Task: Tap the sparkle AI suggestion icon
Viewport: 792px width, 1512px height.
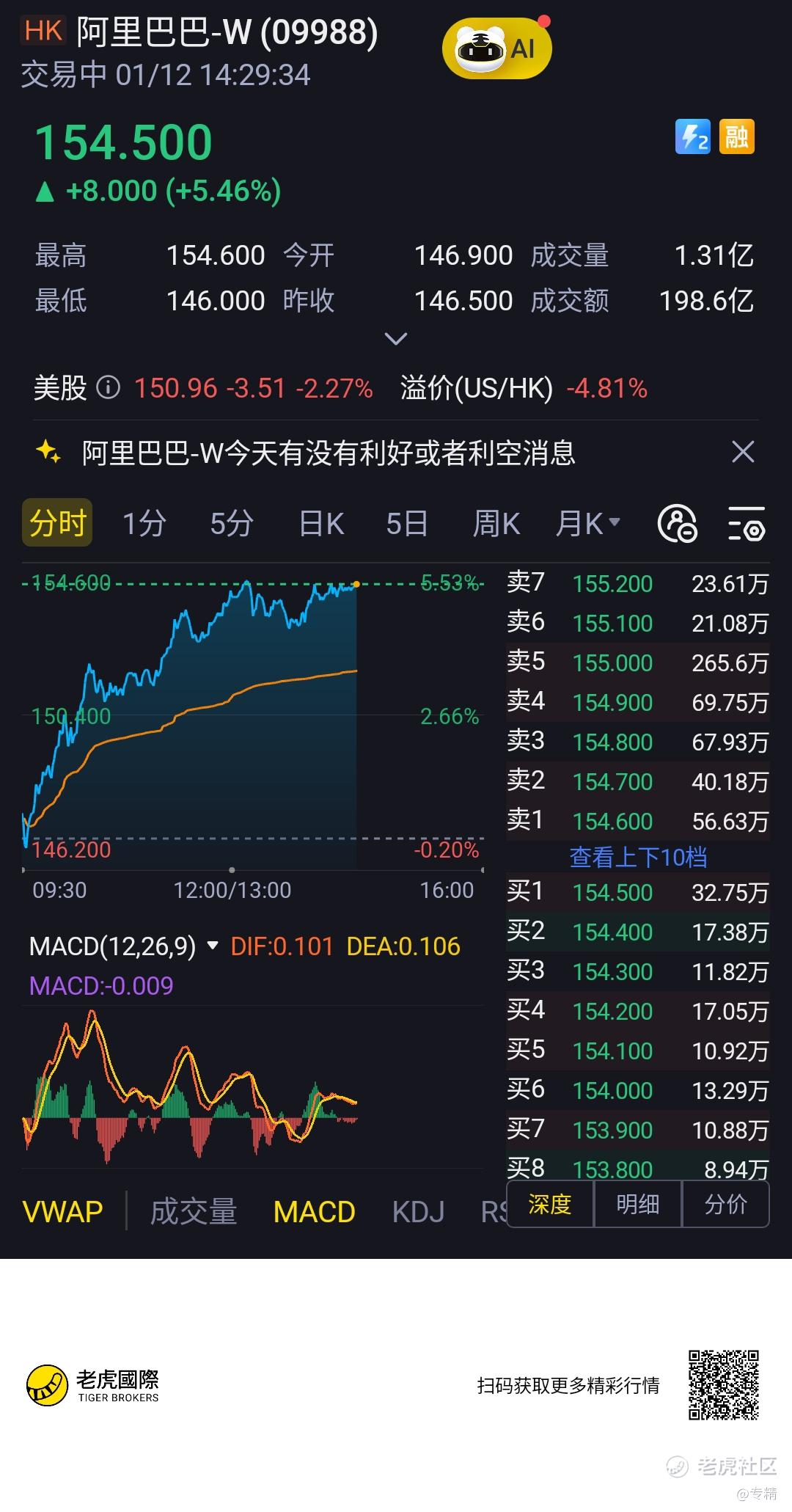Action: click(x=48, y=452)
